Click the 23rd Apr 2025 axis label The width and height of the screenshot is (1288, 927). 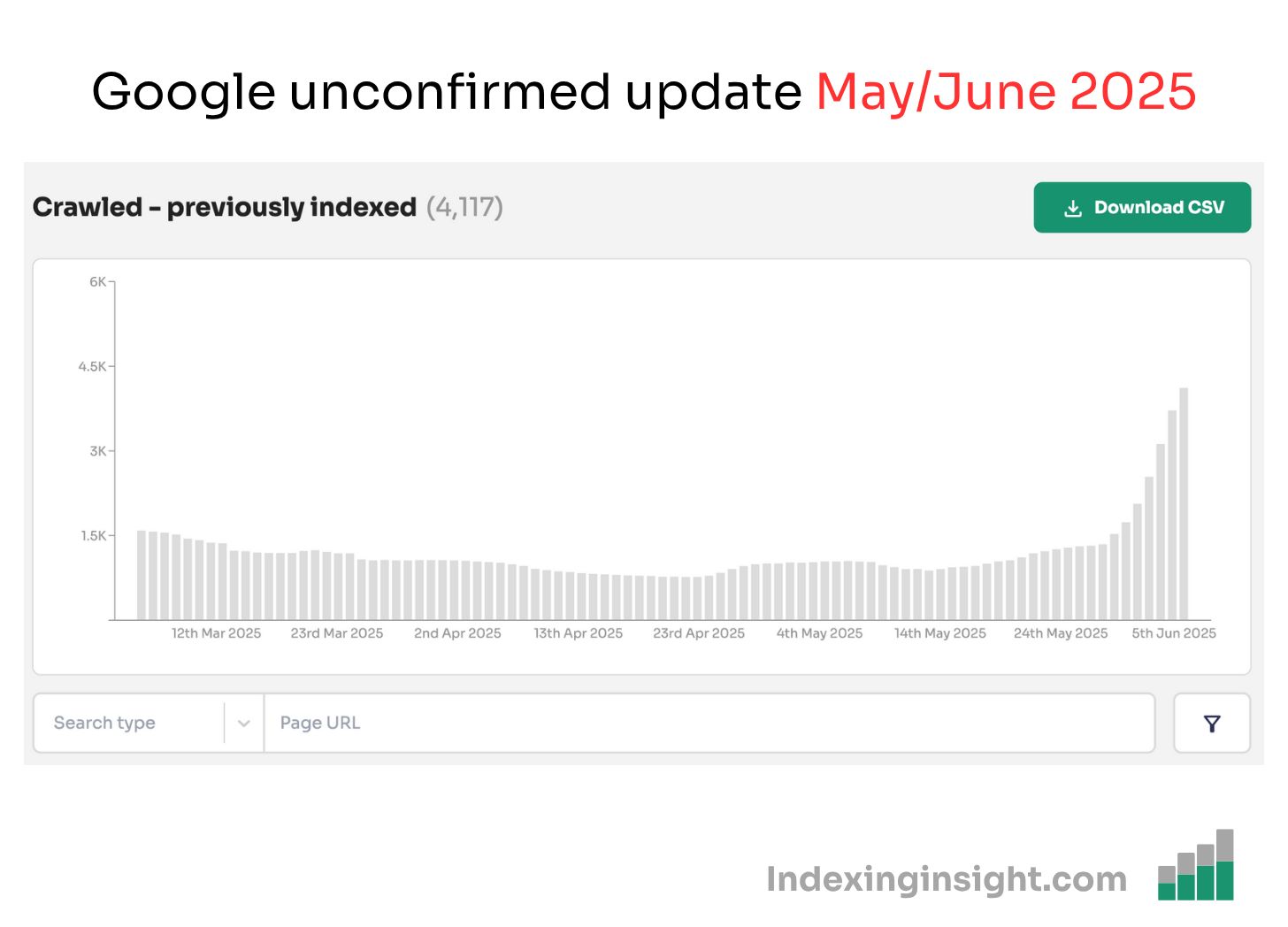[699, 633]
